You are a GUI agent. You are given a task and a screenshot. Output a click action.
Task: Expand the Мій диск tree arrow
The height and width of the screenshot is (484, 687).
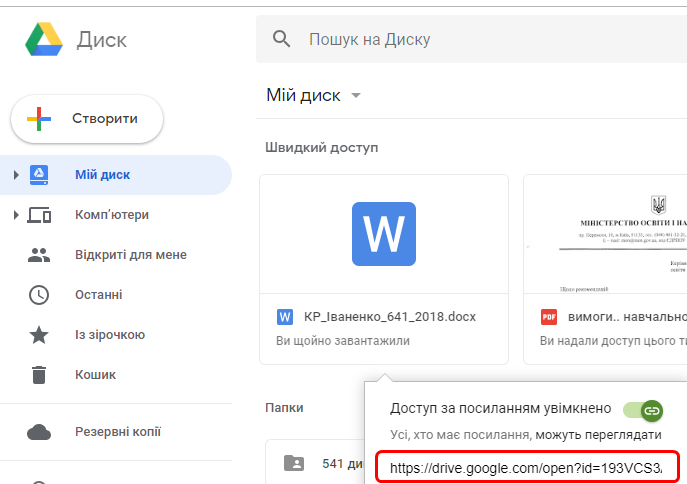[x=15, y=175]
